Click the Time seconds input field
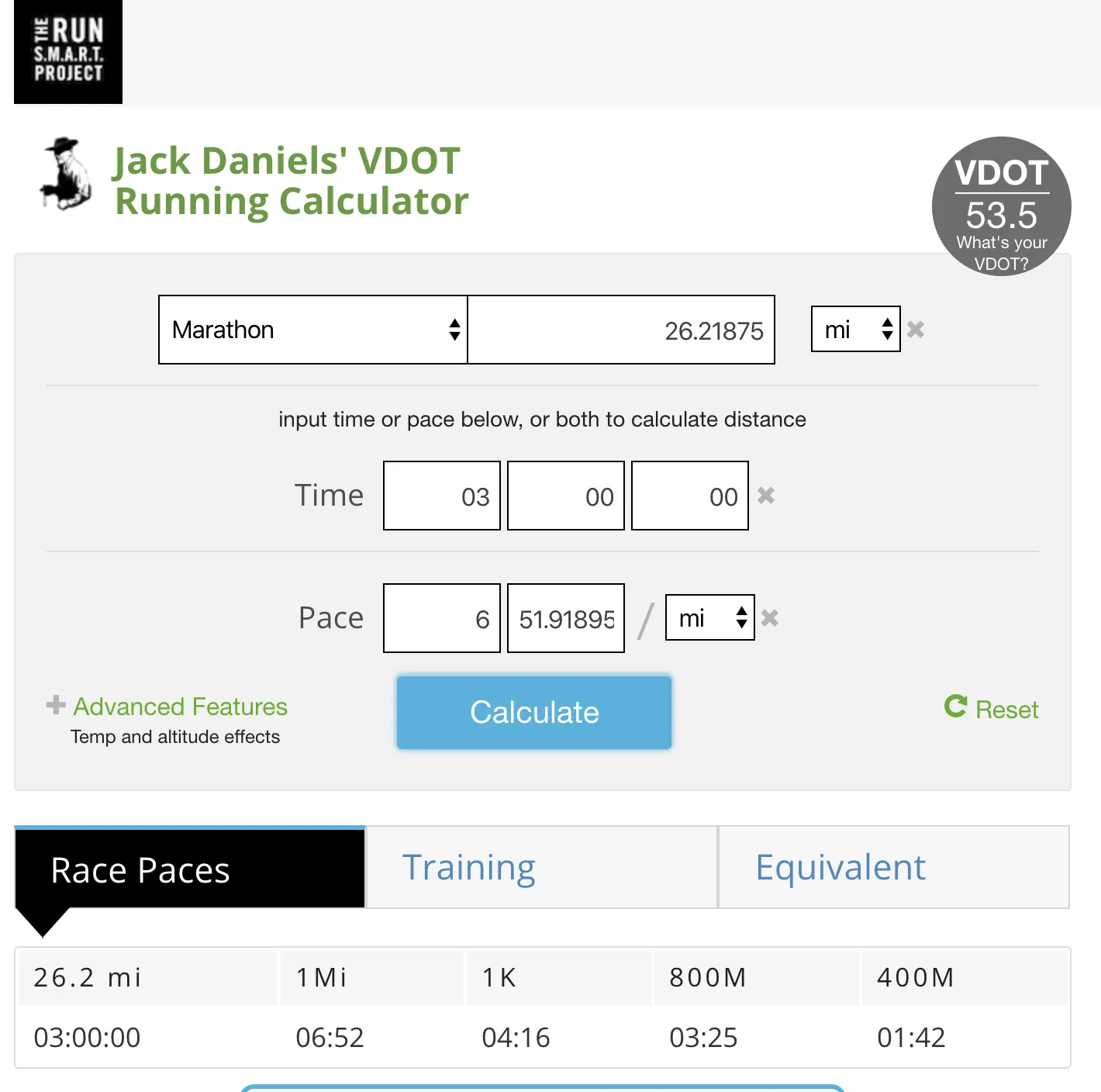Viewport: 1101px width, 1092px height. tap(690, 496)
